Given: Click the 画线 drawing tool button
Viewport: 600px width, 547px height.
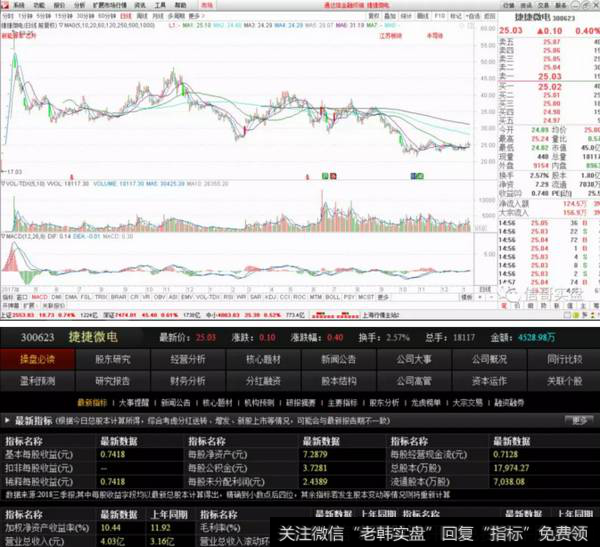Looking at the screenshot, I should point(423,16).
